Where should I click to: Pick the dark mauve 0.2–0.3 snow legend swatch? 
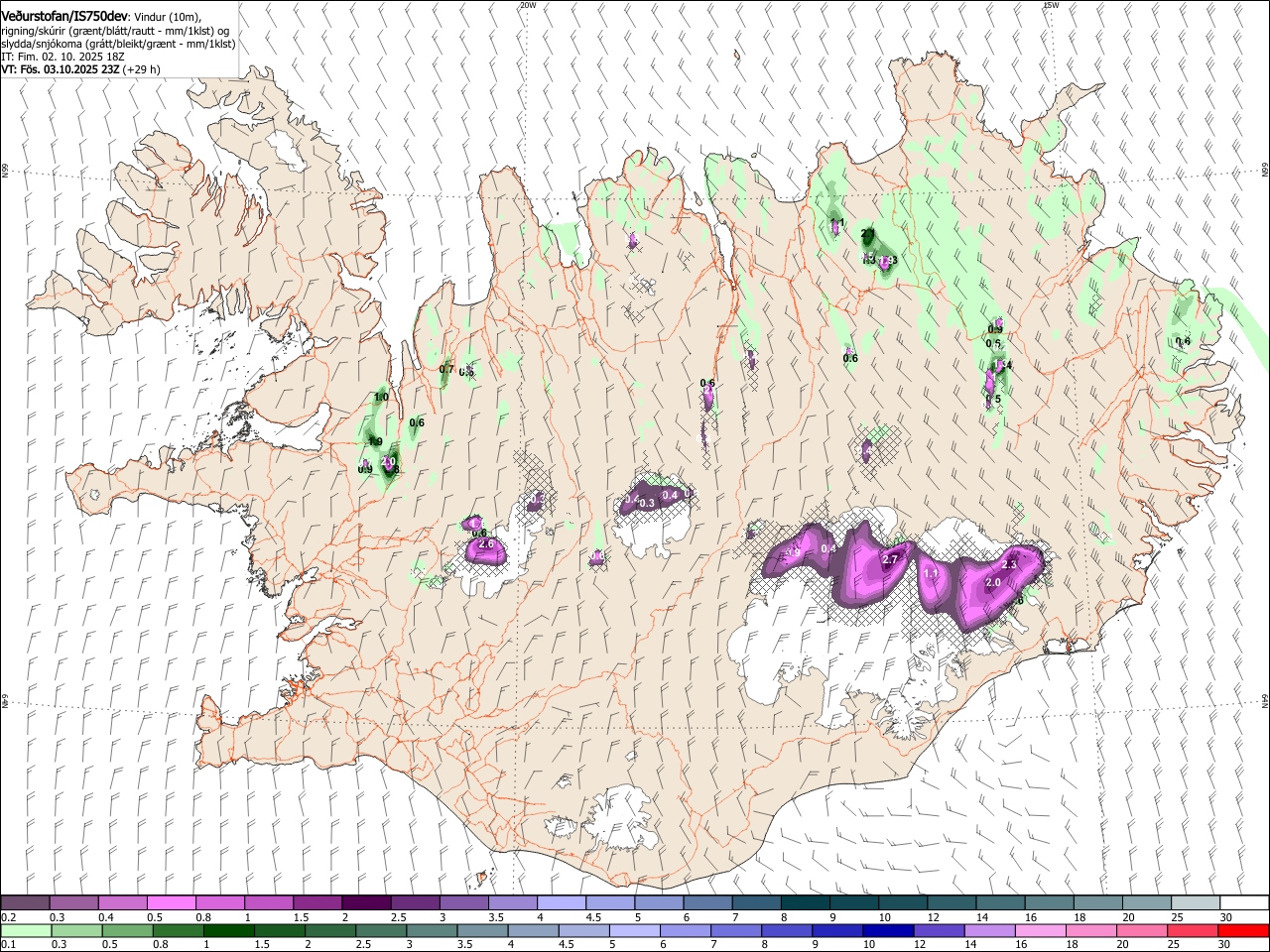tap(26, 903)
